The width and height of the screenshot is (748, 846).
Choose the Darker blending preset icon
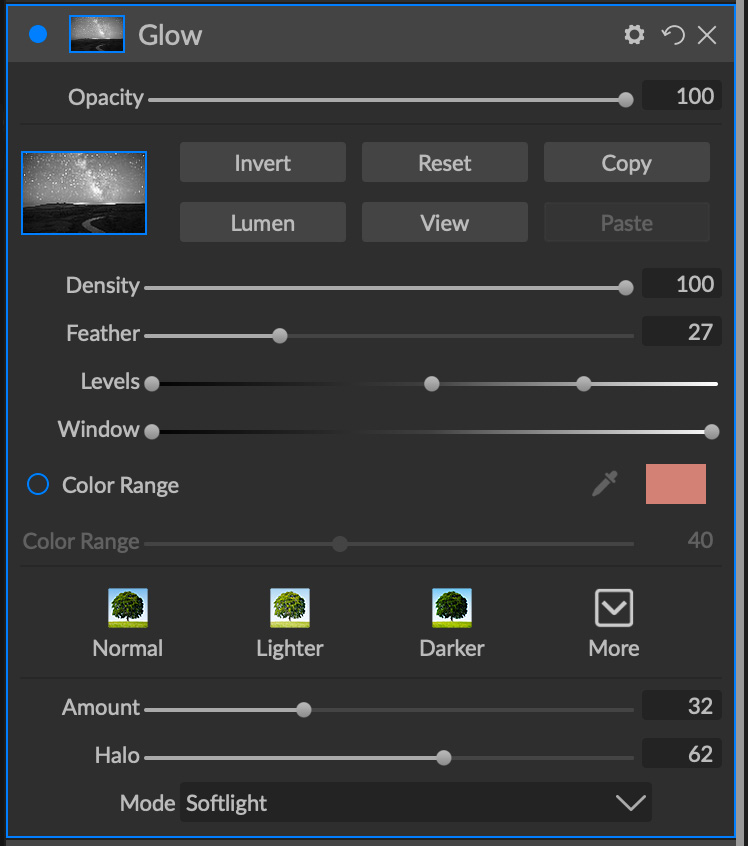452,608
